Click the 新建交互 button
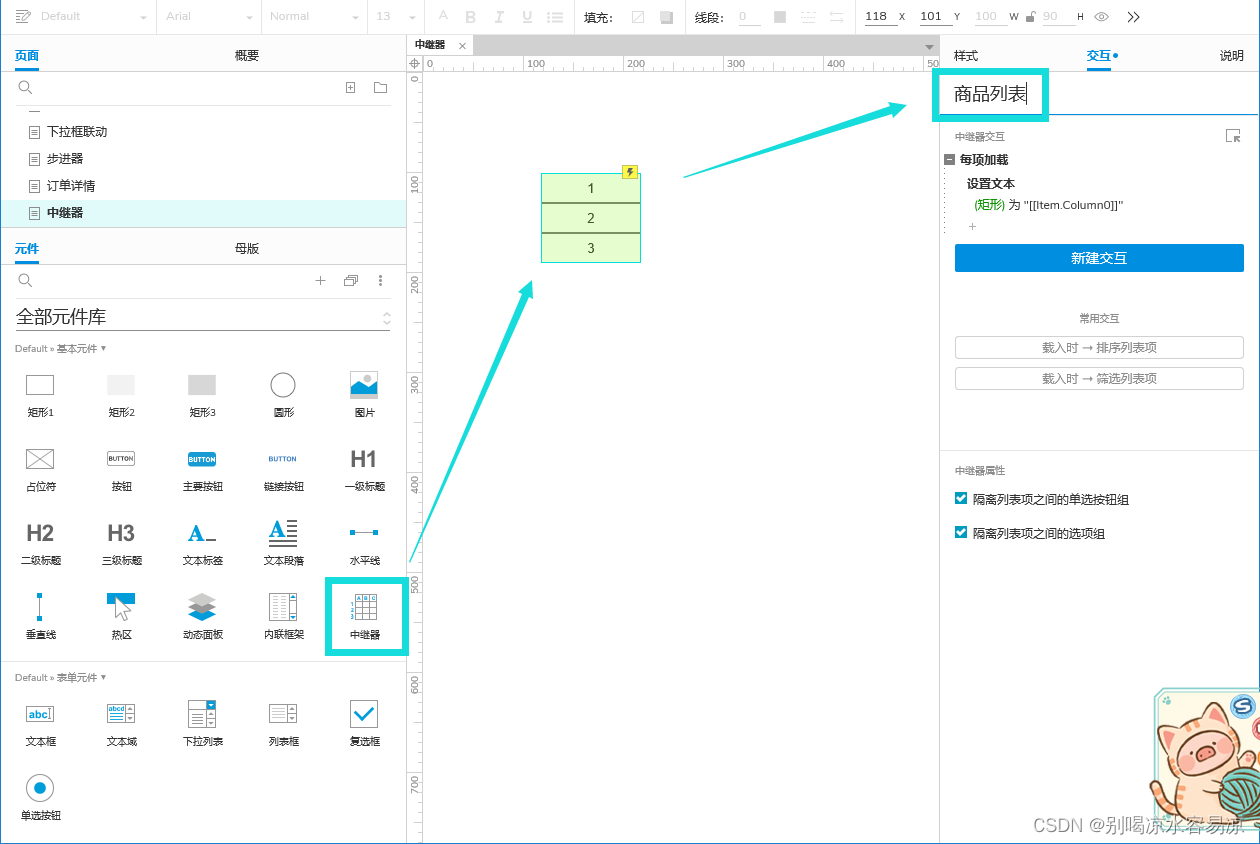Image resolution: width=1260 pixels, height=844 pixels. click(1098, 257)
